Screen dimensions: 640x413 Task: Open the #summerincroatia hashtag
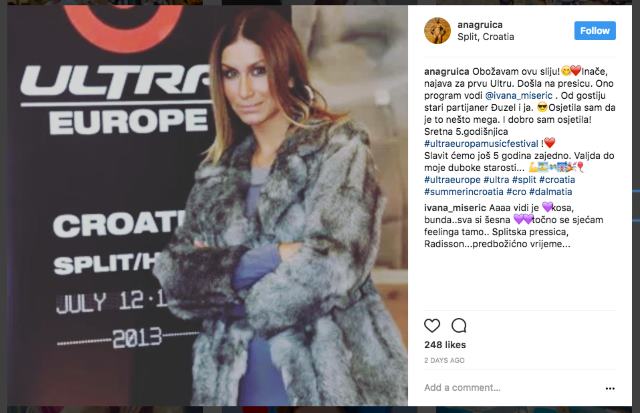[x=464, y=191]
